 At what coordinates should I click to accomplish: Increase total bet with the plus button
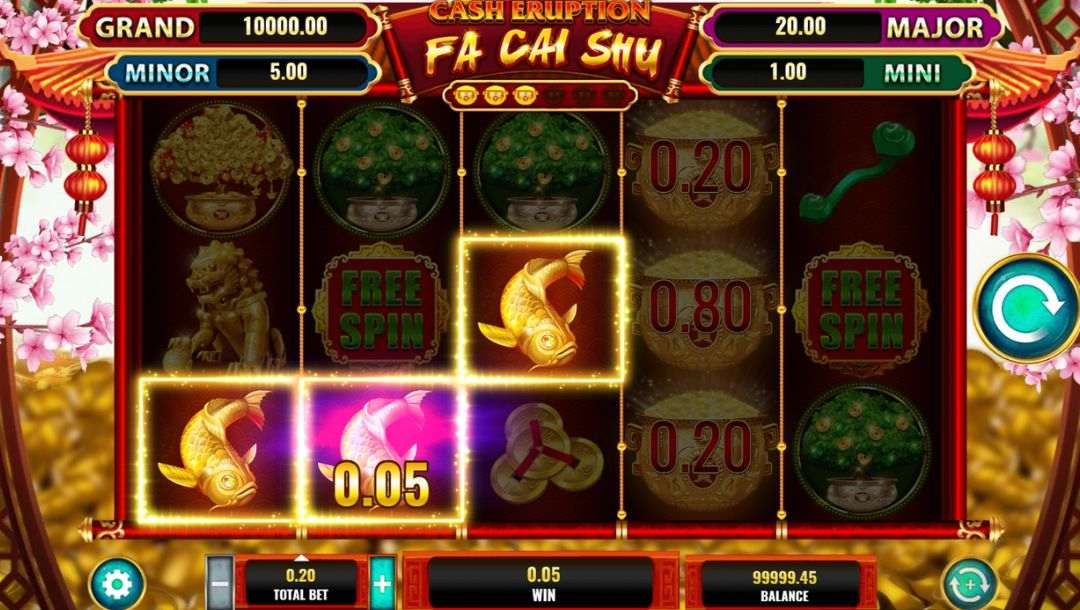(382, 584)
